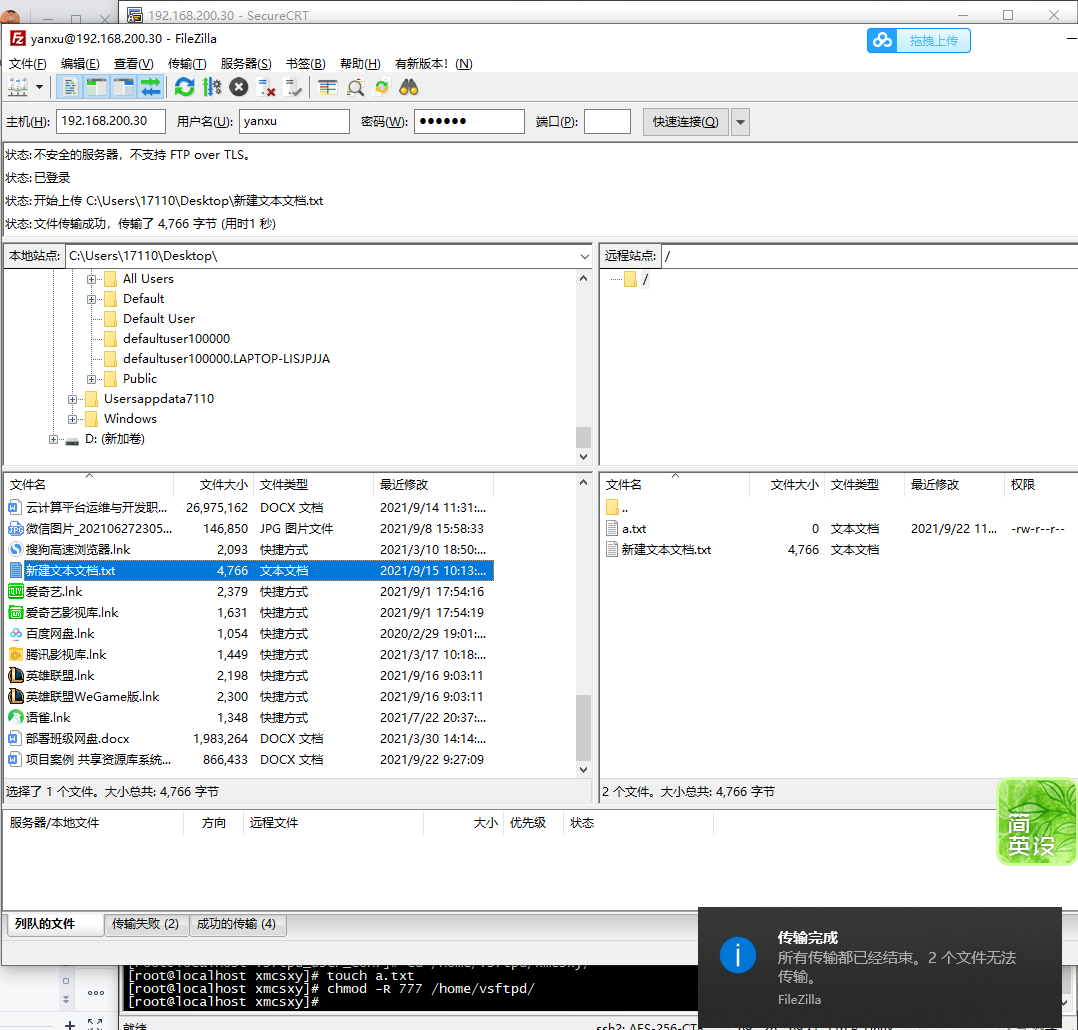Viewport: 1078px width, 1030px height.
Task: Cancel the current operation
Action: tap(239, 87)
